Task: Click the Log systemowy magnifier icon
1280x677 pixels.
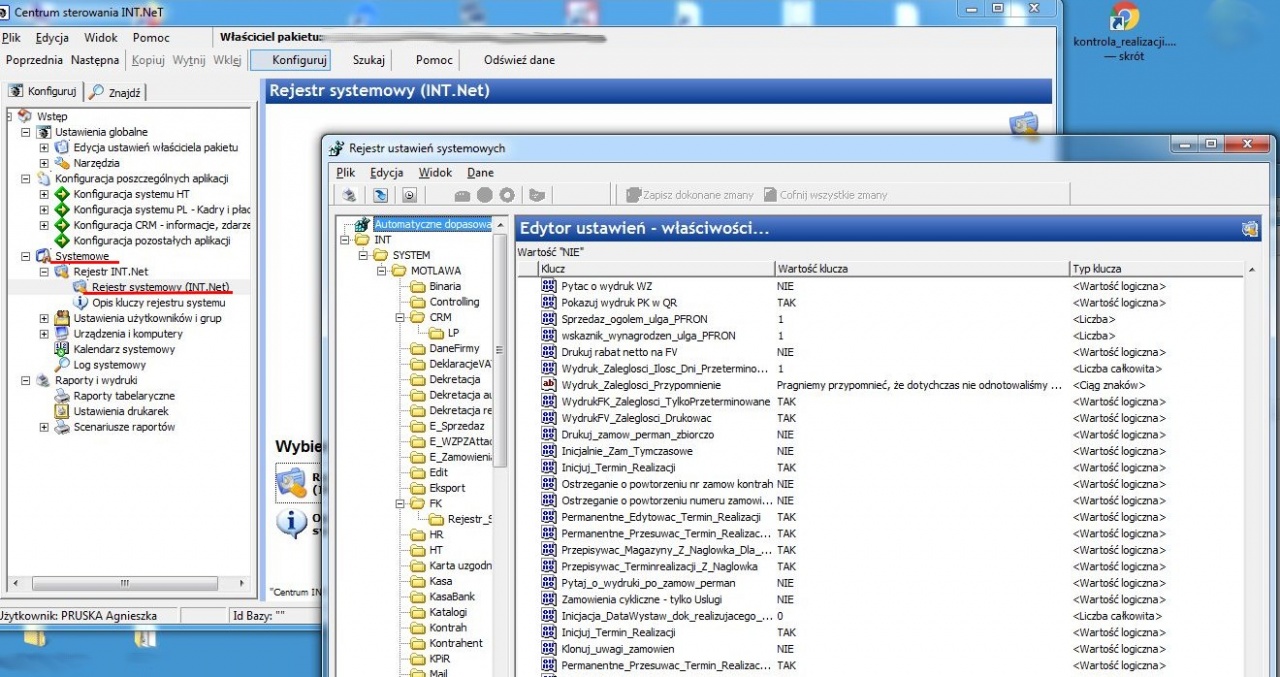Action: (62, 365)
